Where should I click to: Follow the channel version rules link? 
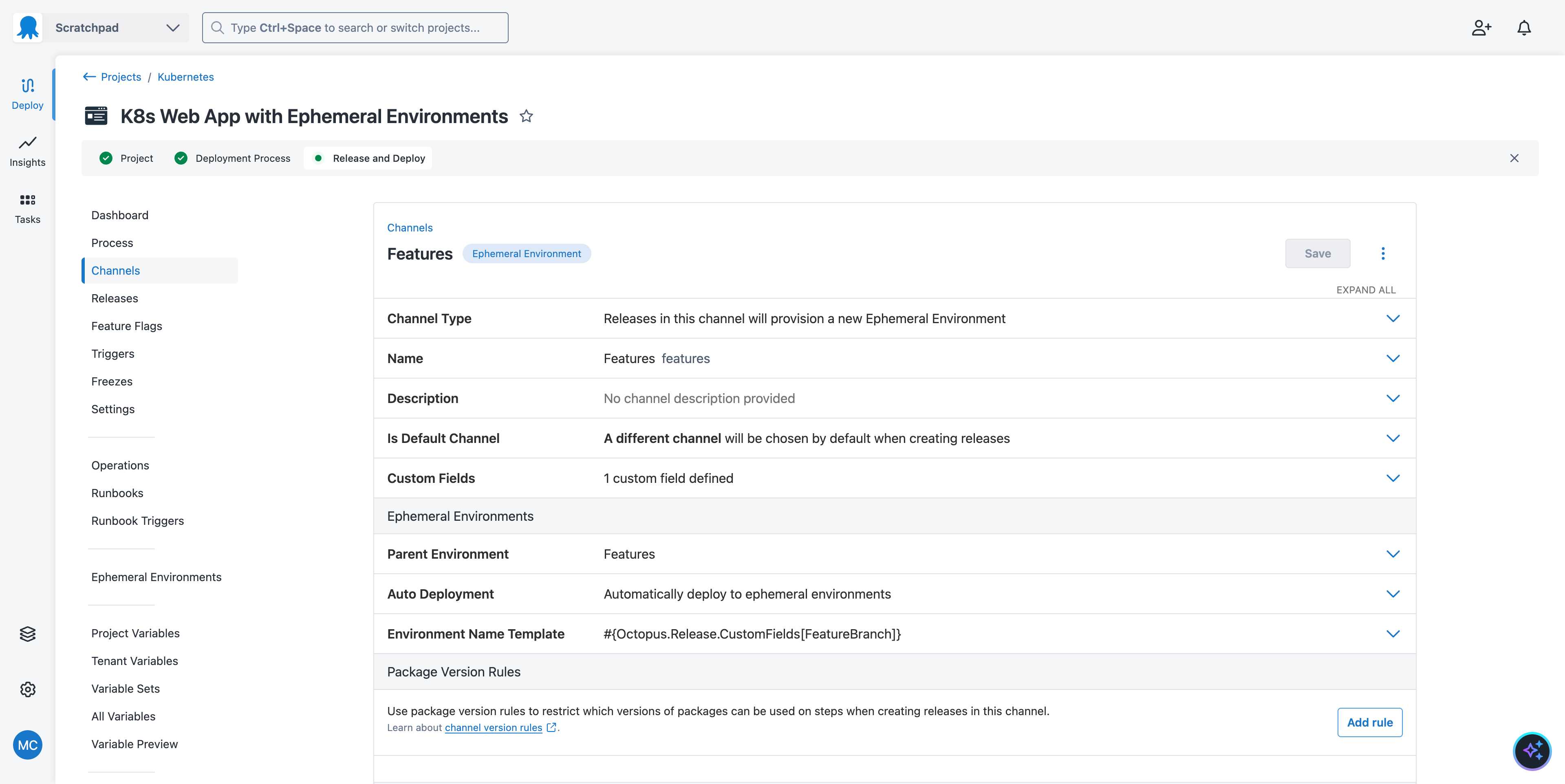click(493, 727)
